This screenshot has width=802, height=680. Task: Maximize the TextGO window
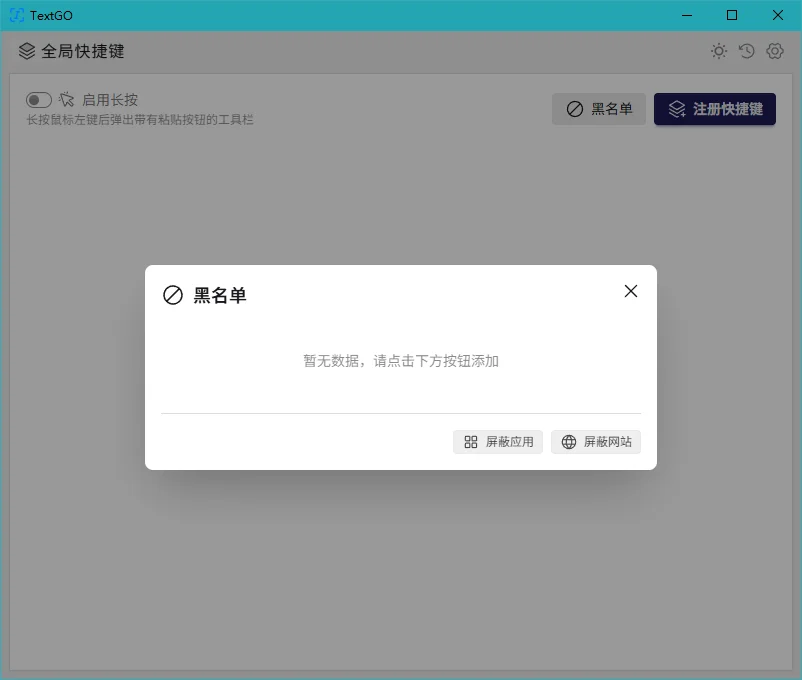coord(732,15)
